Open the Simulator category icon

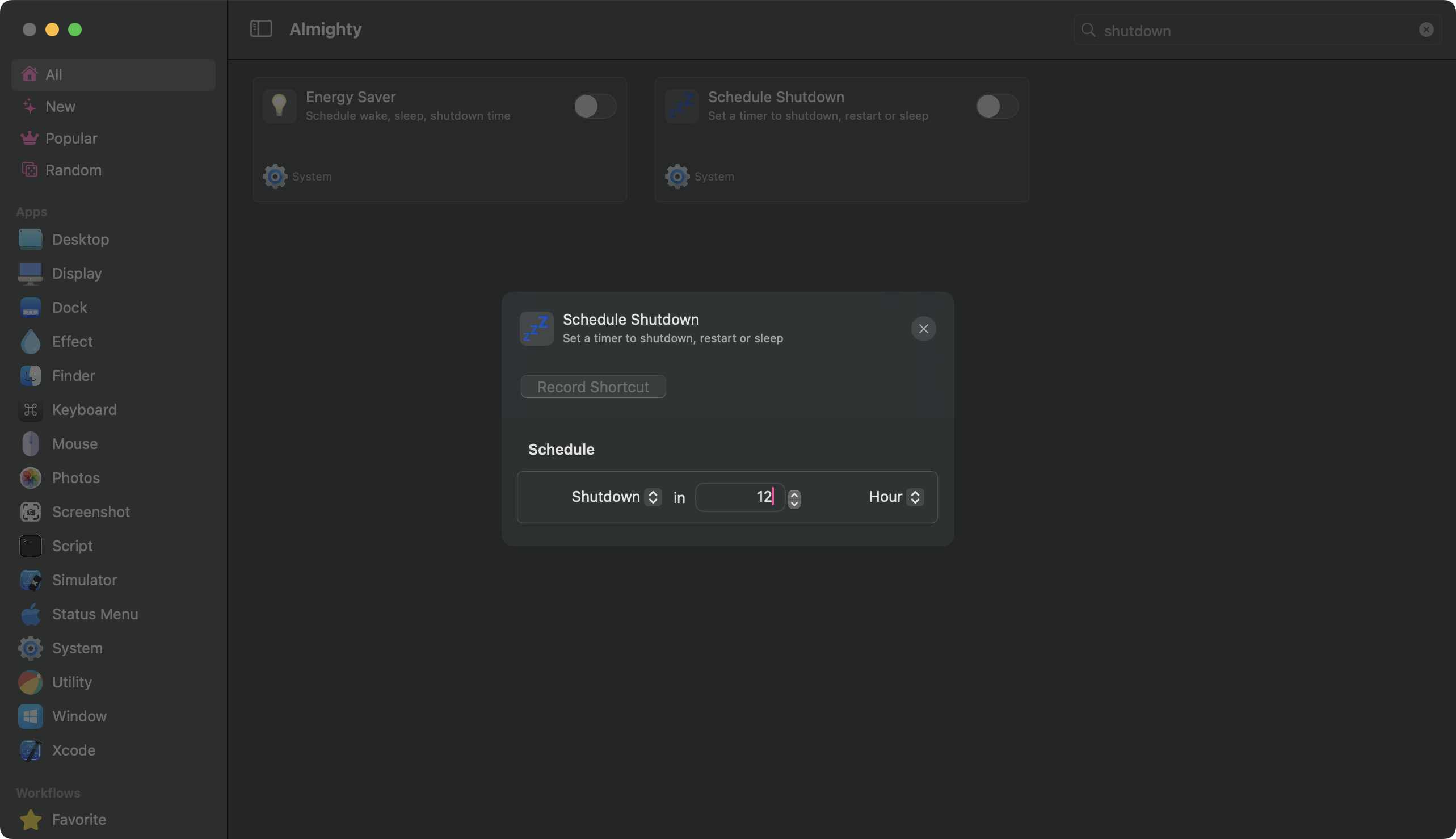pos(31,580)
